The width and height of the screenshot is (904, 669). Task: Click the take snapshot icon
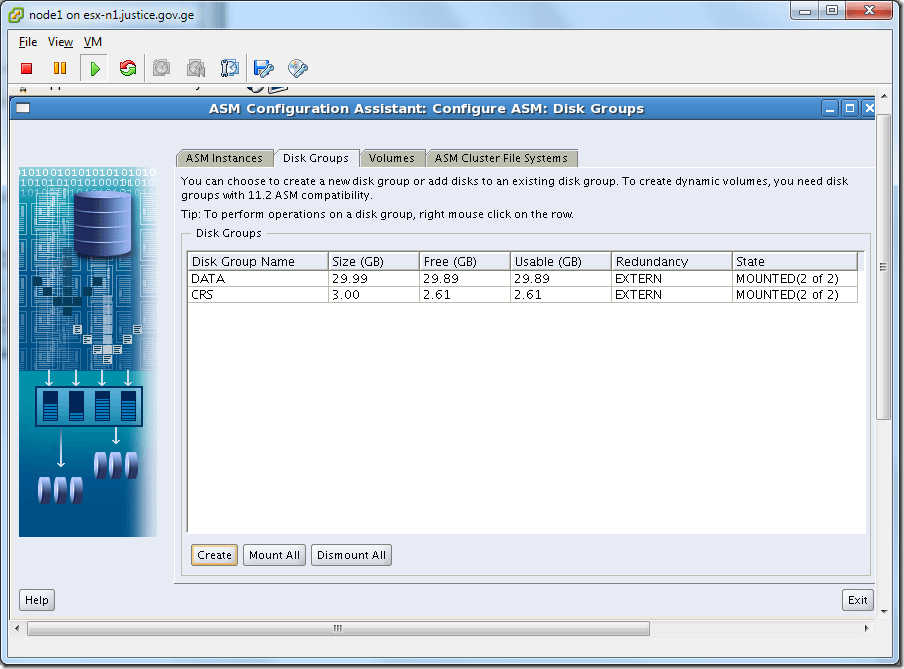tap(162, 68)
